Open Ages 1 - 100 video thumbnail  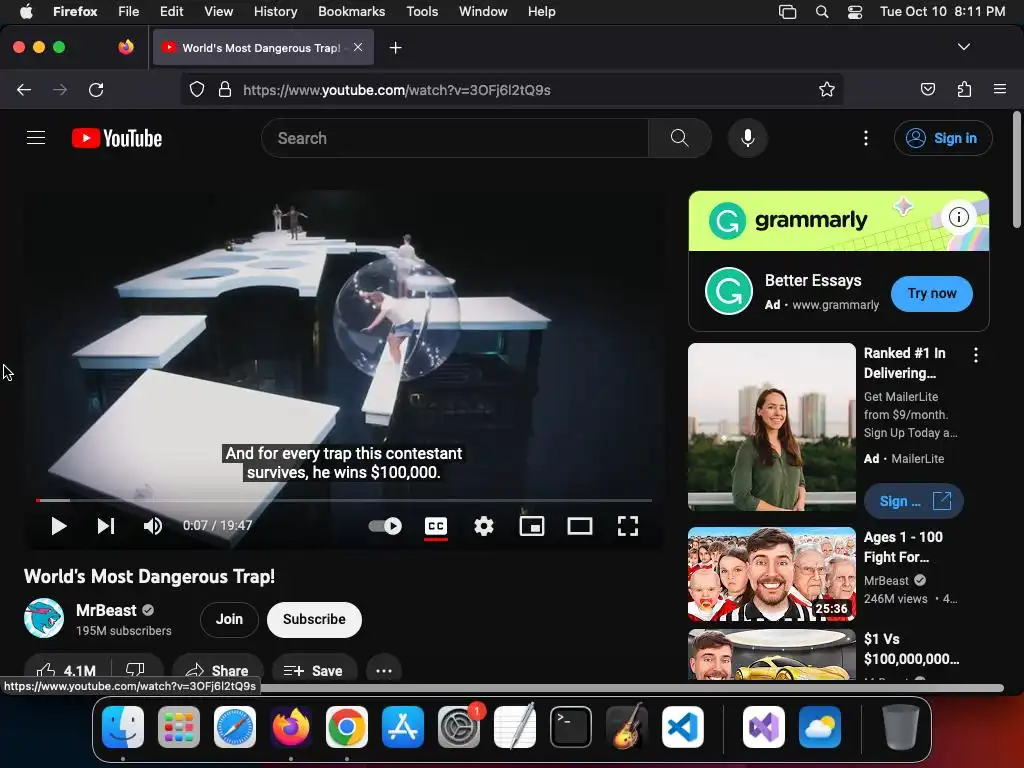point(772,574)
